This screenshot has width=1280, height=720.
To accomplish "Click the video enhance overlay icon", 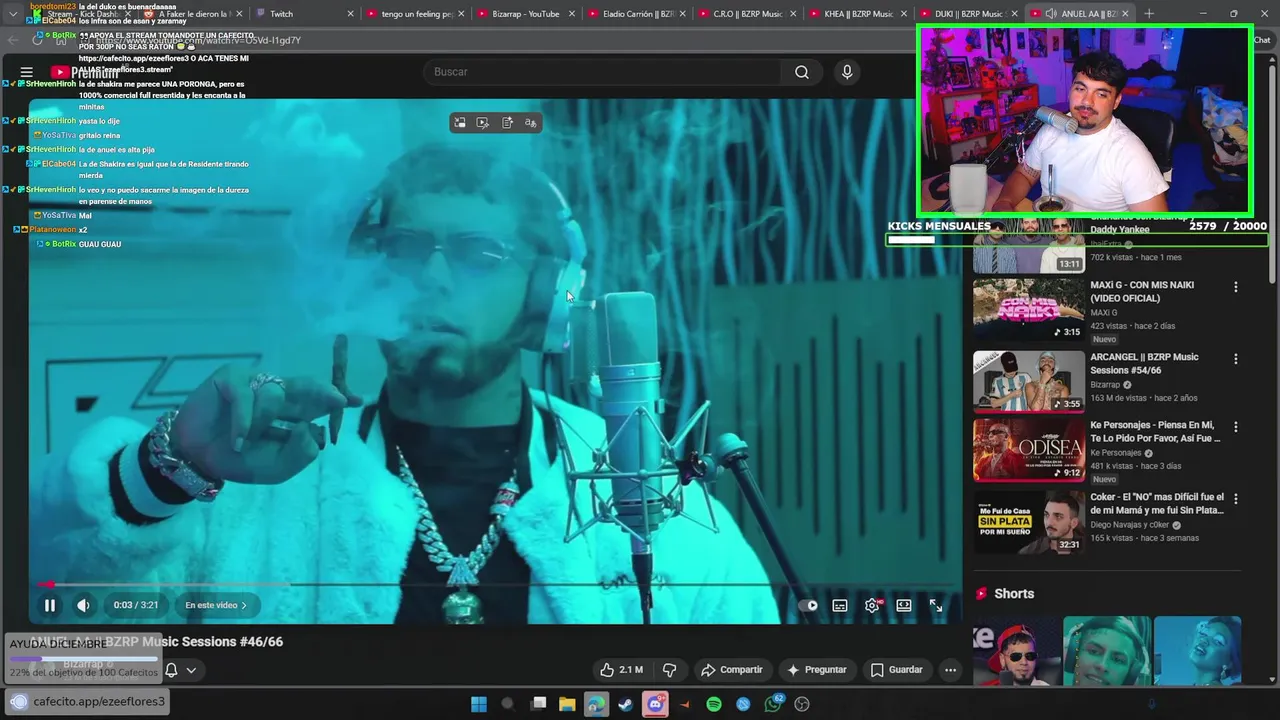I will click(483, 123).
